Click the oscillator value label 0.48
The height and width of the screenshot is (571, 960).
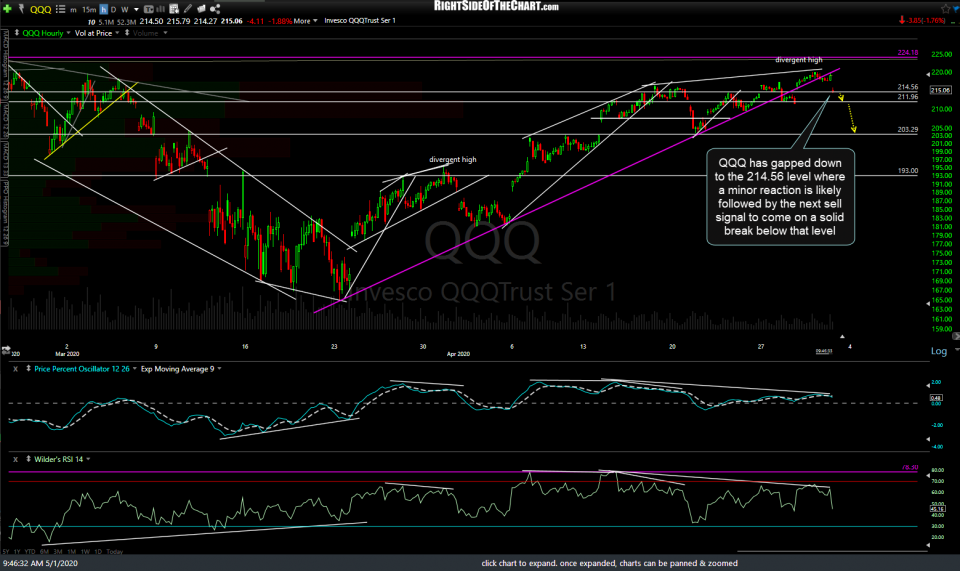(936, 398)
